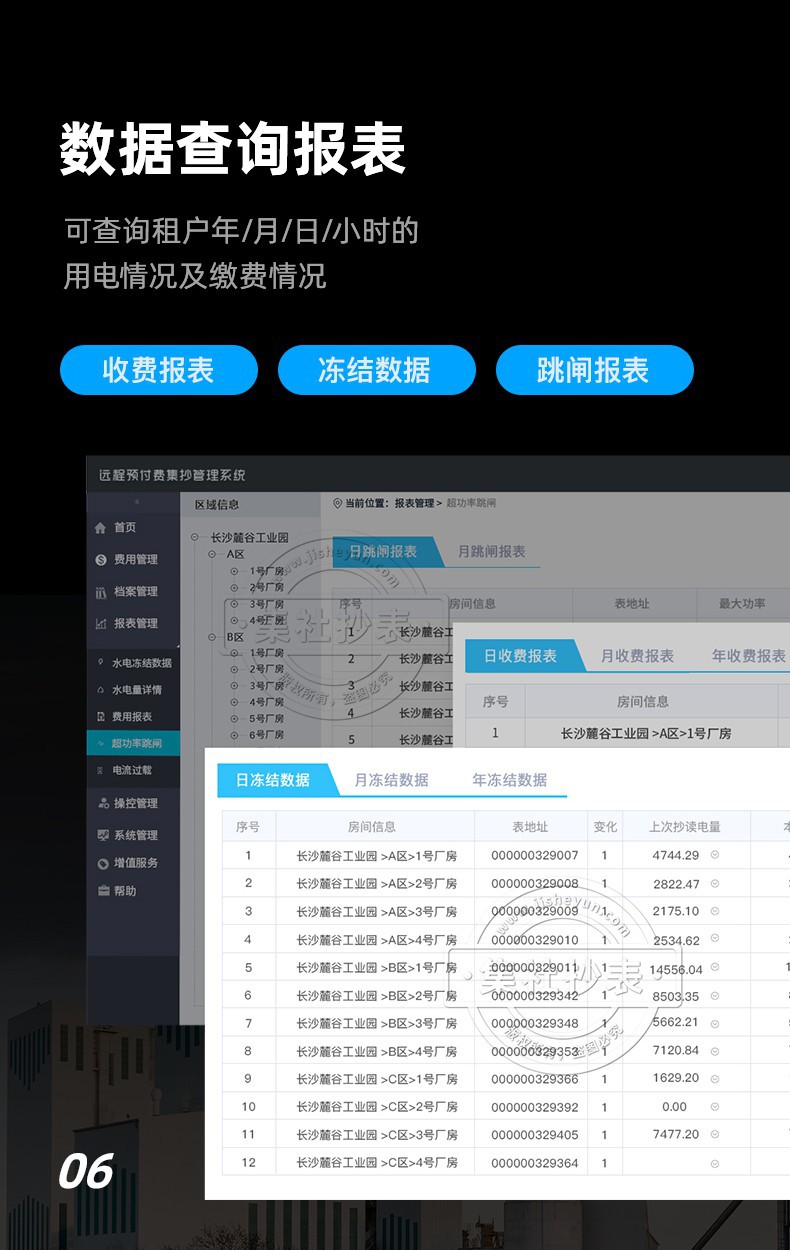Open dropdown arrow next to 0.00
The height and width of the screenshot is (1250, 790).
[715, 1107]
